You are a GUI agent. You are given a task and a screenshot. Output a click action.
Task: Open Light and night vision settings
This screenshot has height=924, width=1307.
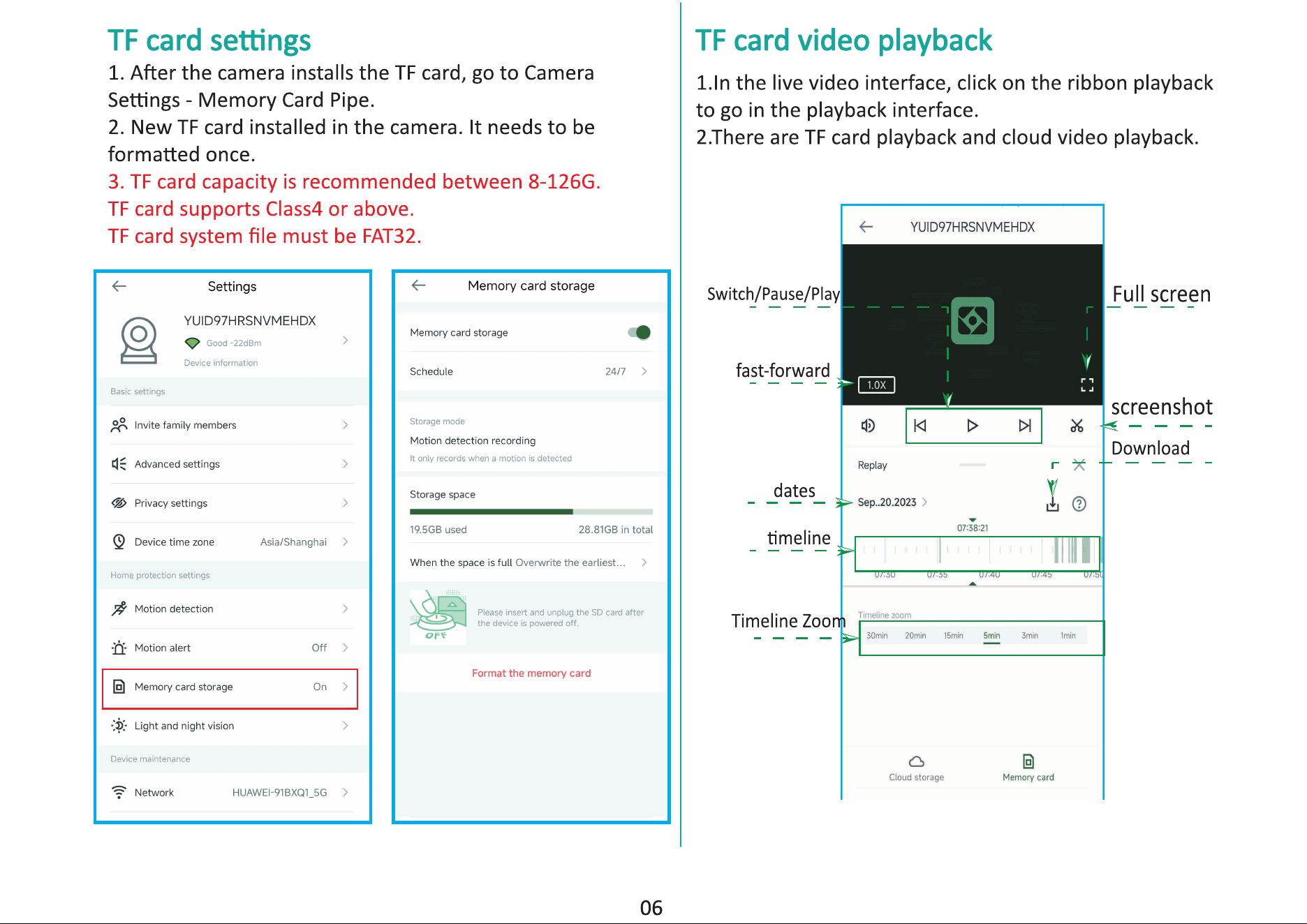pos(232,726)
